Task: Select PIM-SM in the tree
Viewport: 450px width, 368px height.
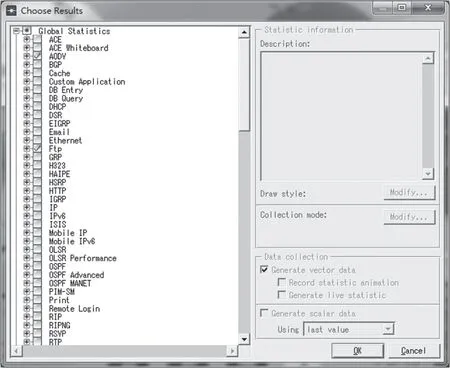Action: (x=62, y=291)
